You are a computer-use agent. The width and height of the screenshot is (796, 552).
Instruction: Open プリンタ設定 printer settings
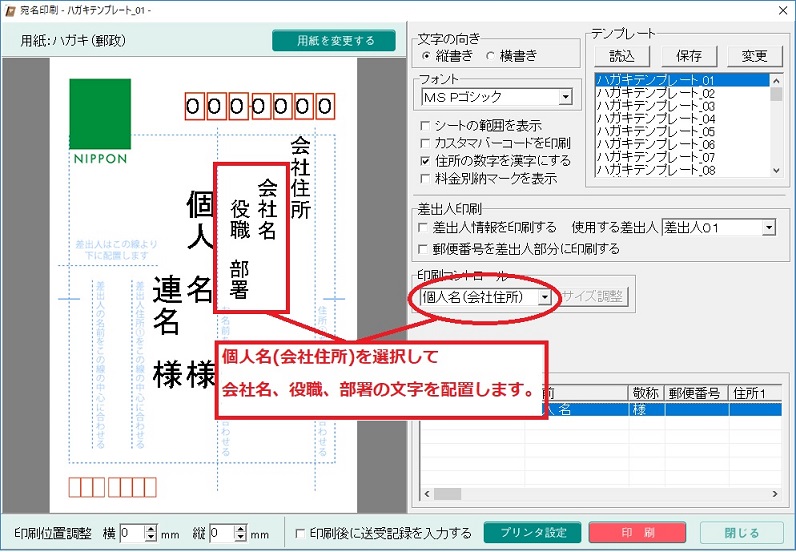tap(532, 533)
